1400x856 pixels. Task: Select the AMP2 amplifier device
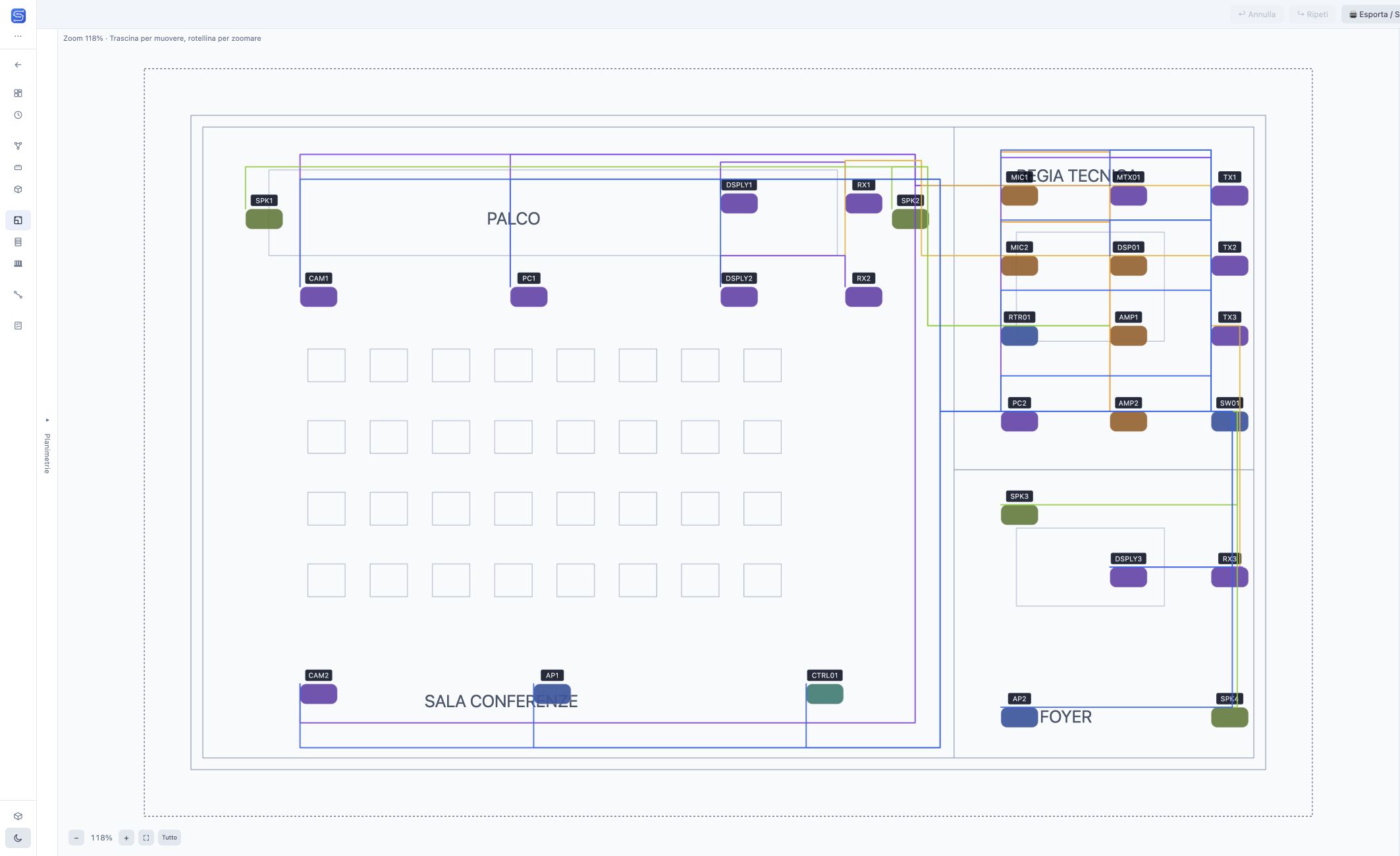coord(1129,421)
